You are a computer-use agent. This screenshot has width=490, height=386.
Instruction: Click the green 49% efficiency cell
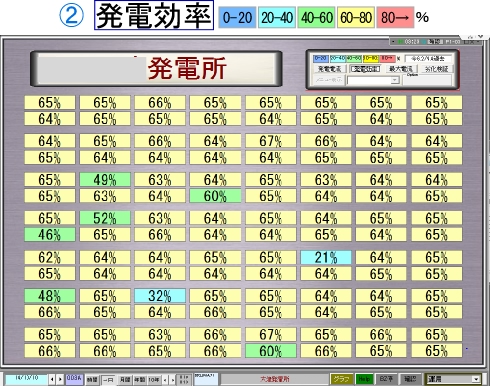click(x=105, y=180)
